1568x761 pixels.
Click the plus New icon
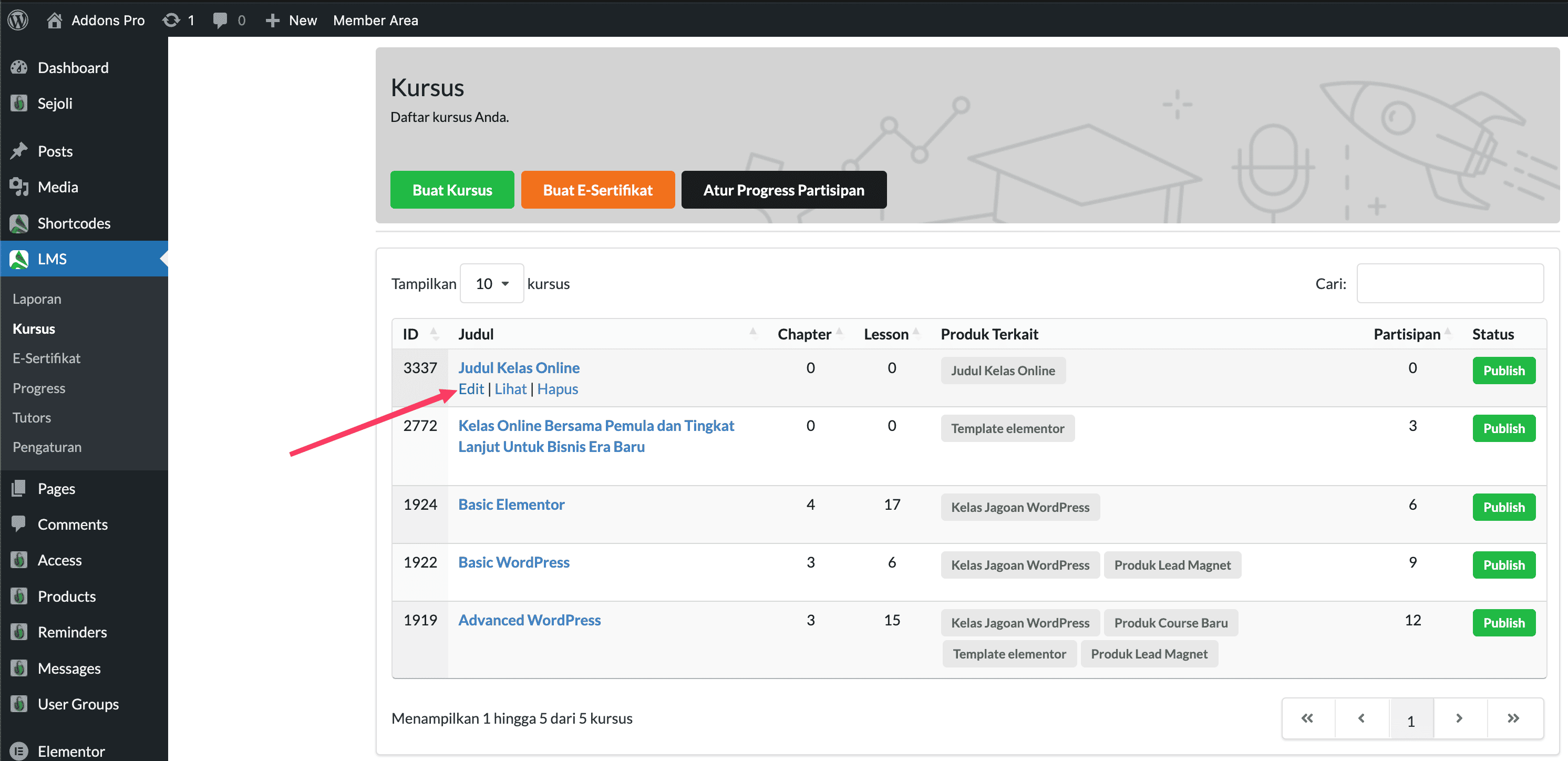(x=273, y=20)
